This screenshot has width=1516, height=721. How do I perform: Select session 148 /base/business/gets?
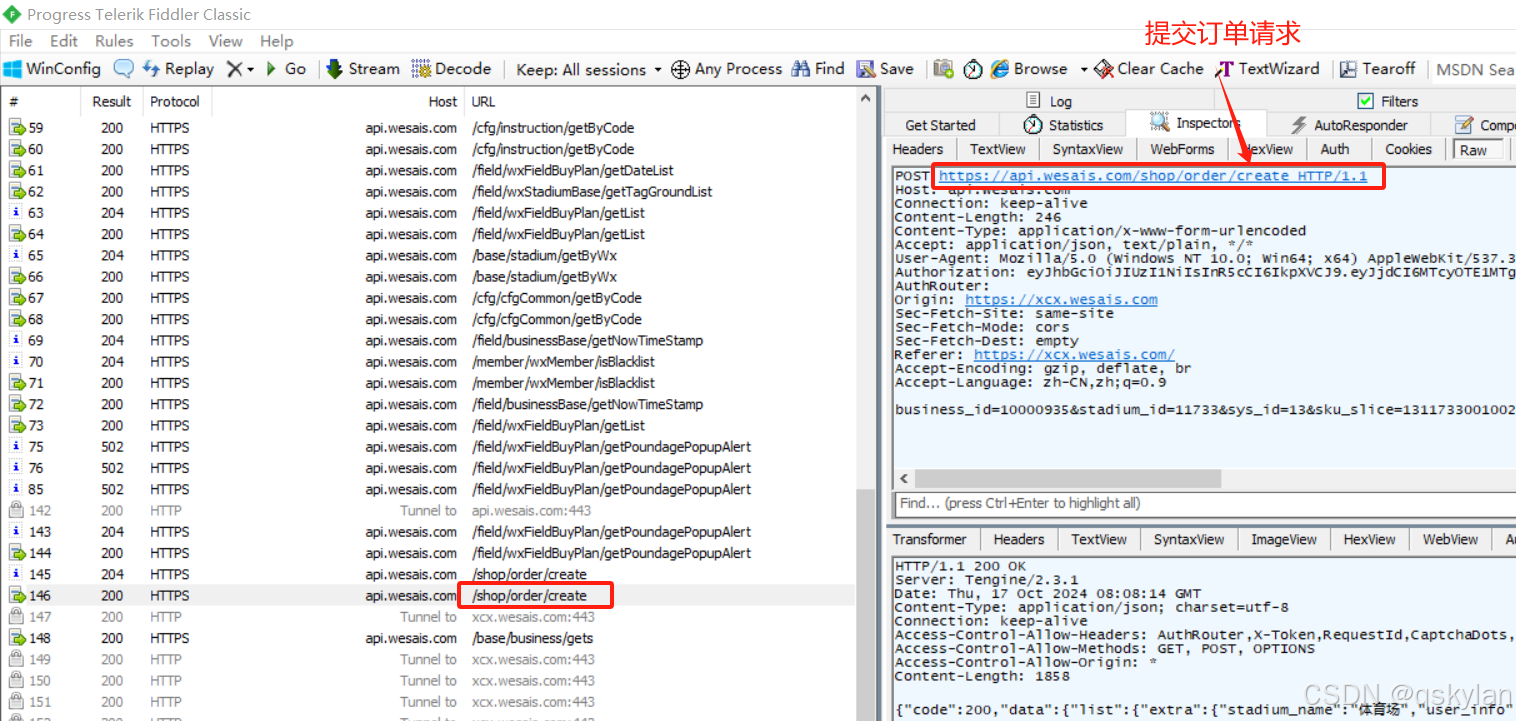(428, 638)
